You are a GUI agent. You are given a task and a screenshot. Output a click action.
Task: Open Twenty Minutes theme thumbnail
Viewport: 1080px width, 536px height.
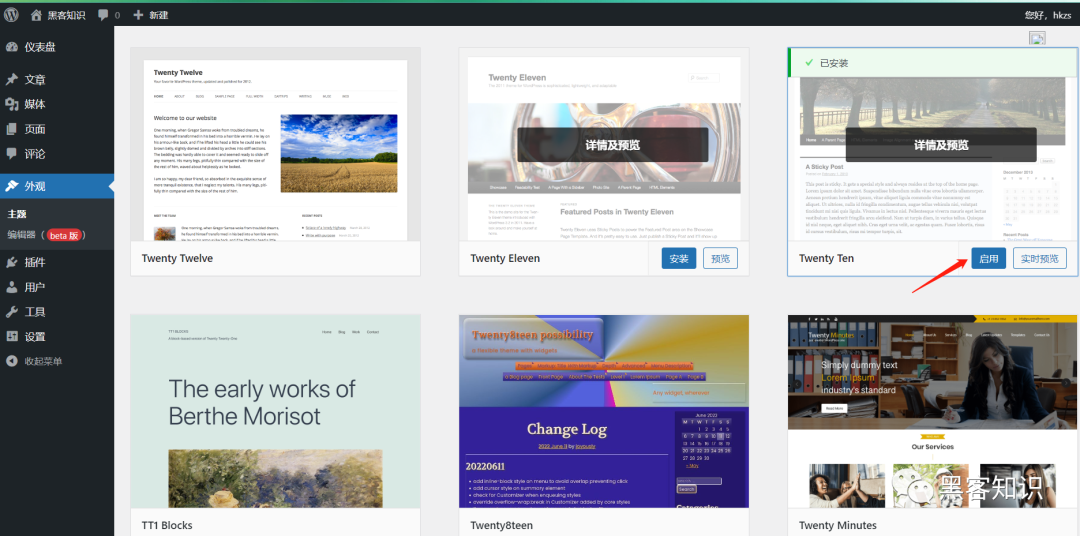[933, 411]
